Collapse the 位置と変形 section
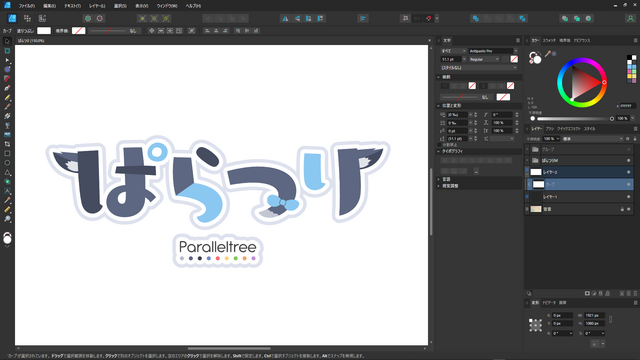The width and height of the screenshot is (640, 360). click(439, 105)
